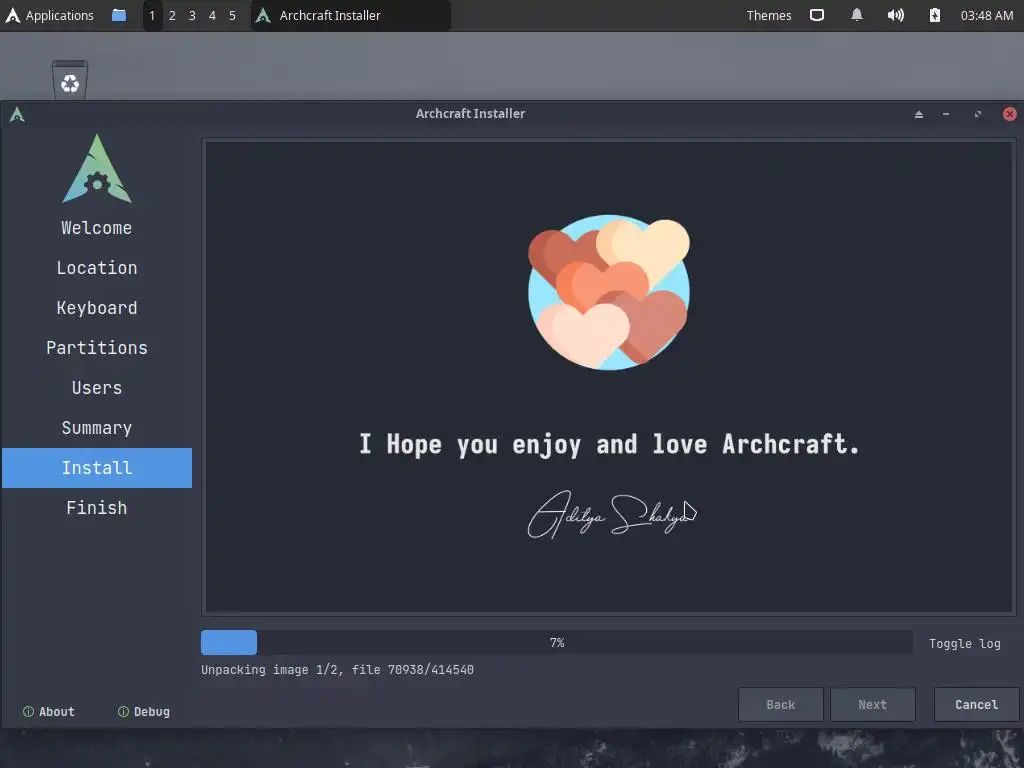Screen dimensions: 1024x768
Task: Click the Back button
Action: 780,705
